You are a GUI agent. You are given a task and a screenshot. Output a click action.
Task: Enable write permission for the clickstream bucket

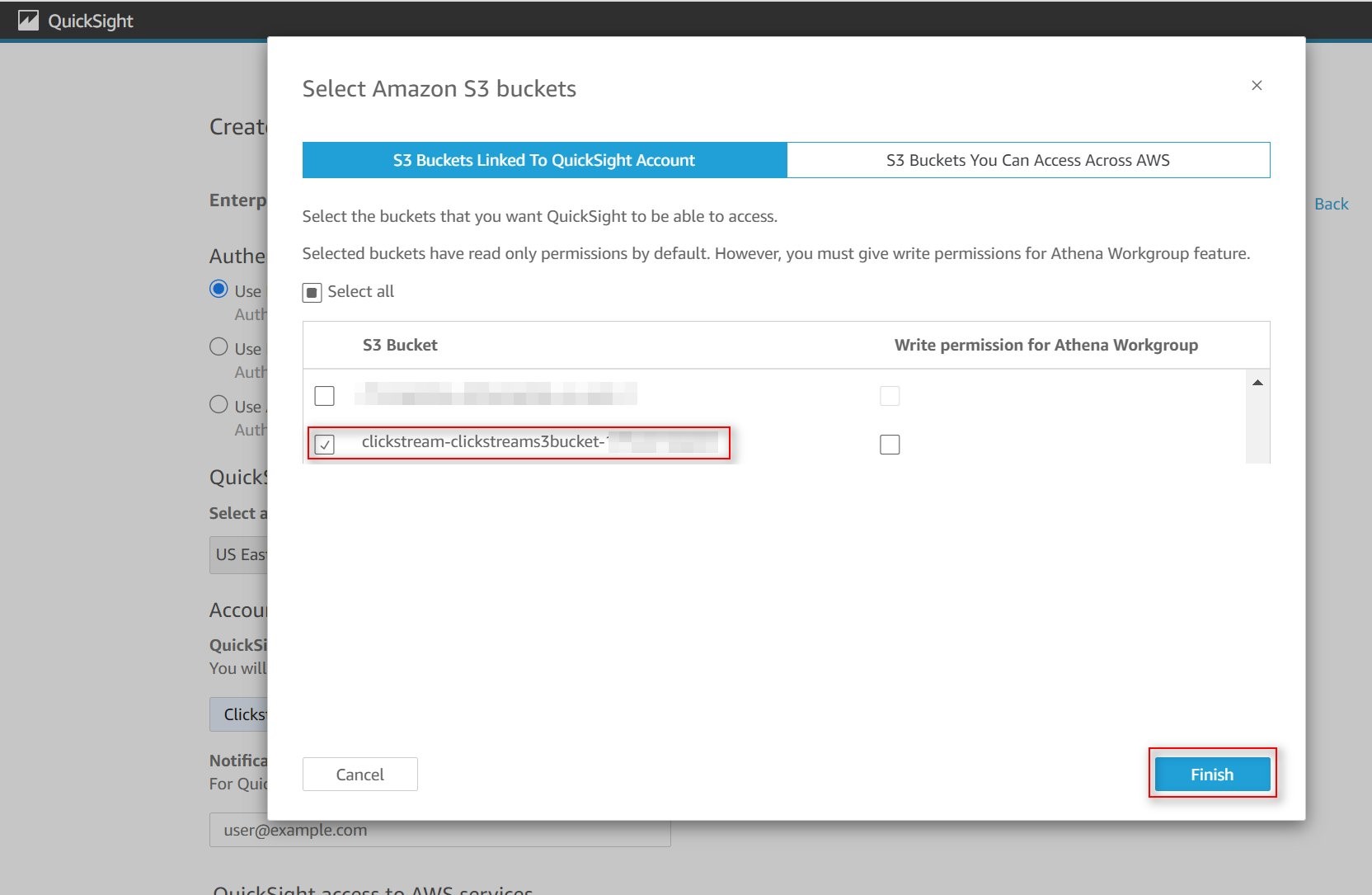point(890,445)
